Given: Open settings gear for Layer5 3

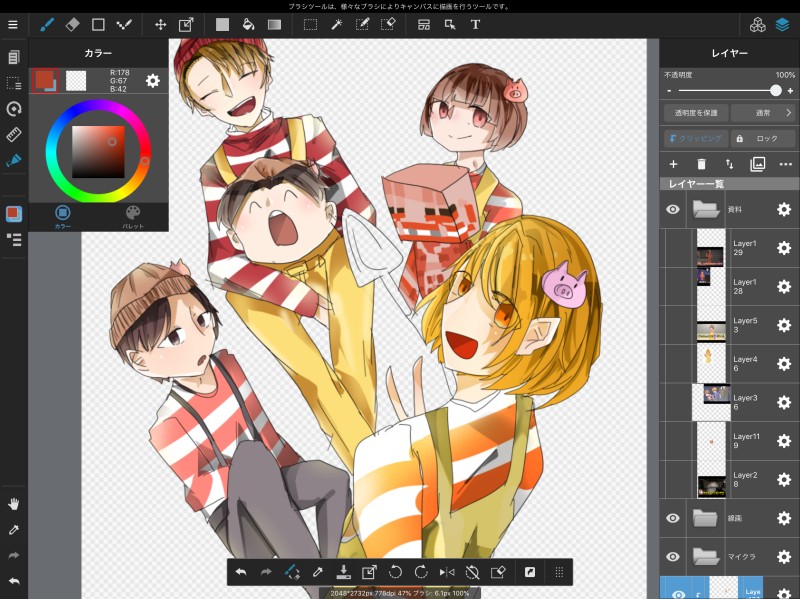Looking at the screenshot, I should pyautogui.click(x=784, y=325).
